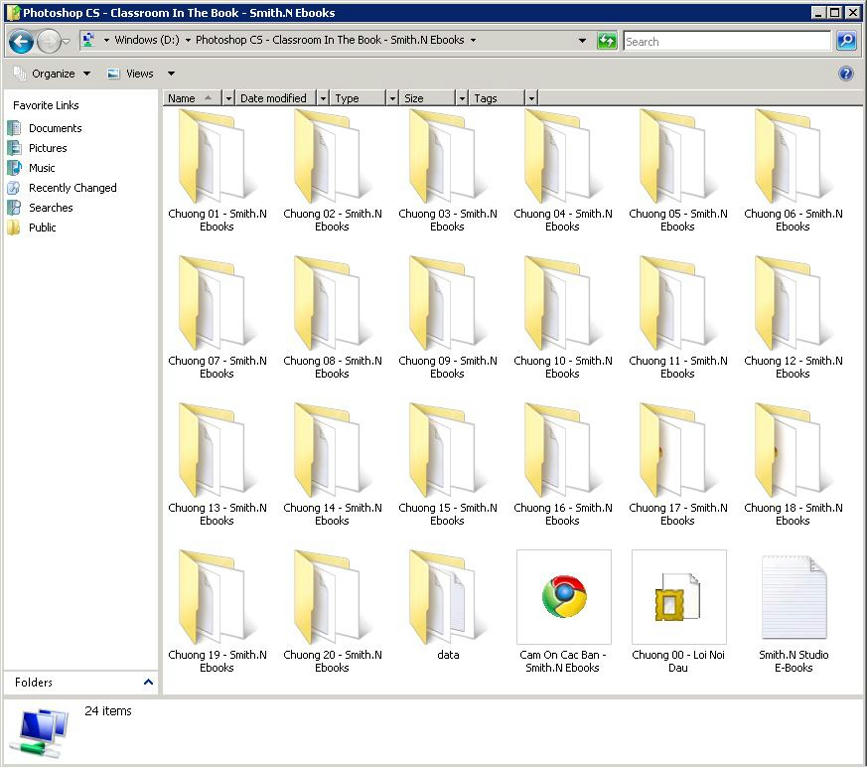
Task: Open Public in Favorite Links
Action: (x=32, y=228)
